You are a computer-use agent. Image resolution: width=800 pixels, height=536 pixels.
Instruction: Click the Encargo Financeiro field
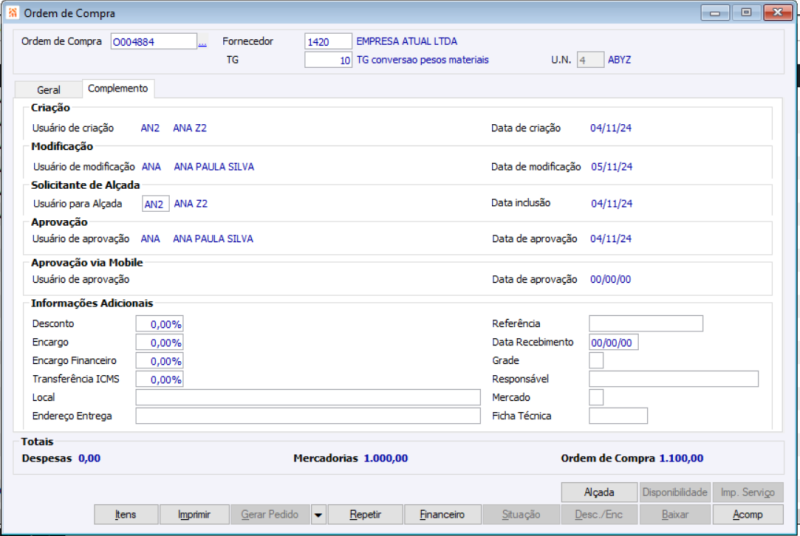tap(159, 361)
